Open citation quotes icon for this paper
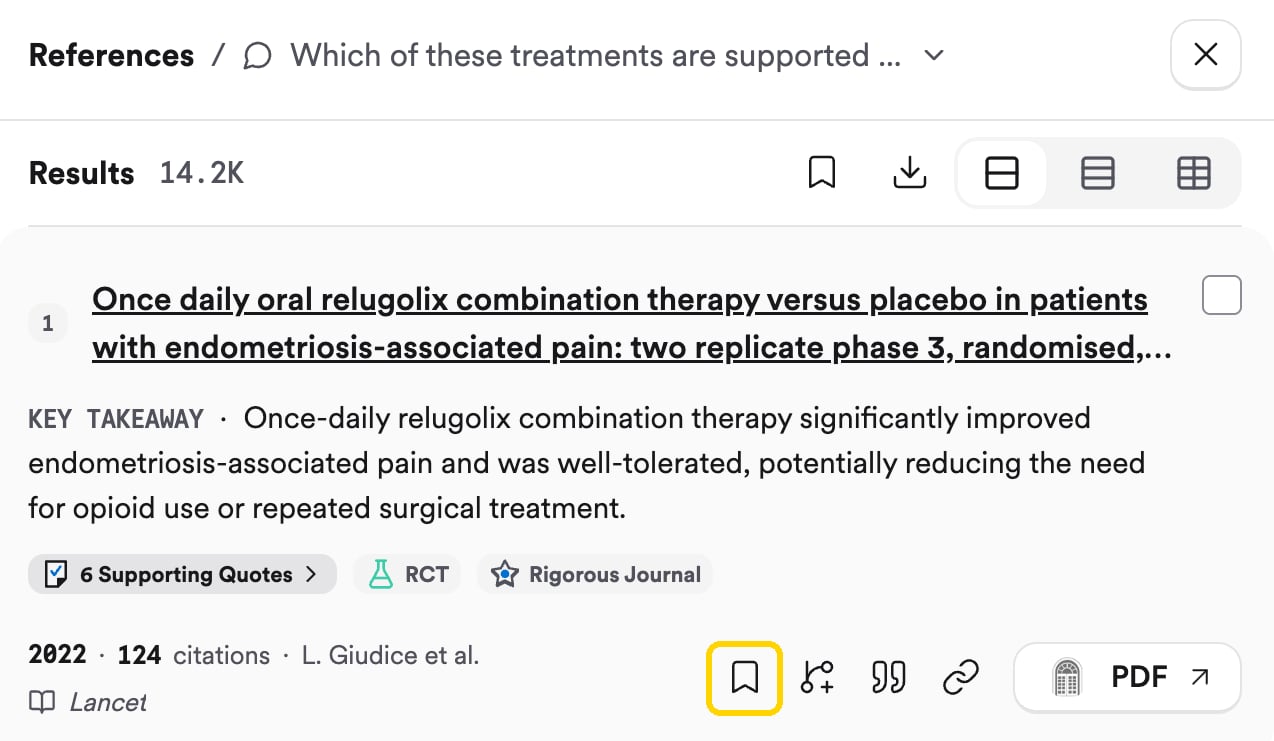 point(888,678)
